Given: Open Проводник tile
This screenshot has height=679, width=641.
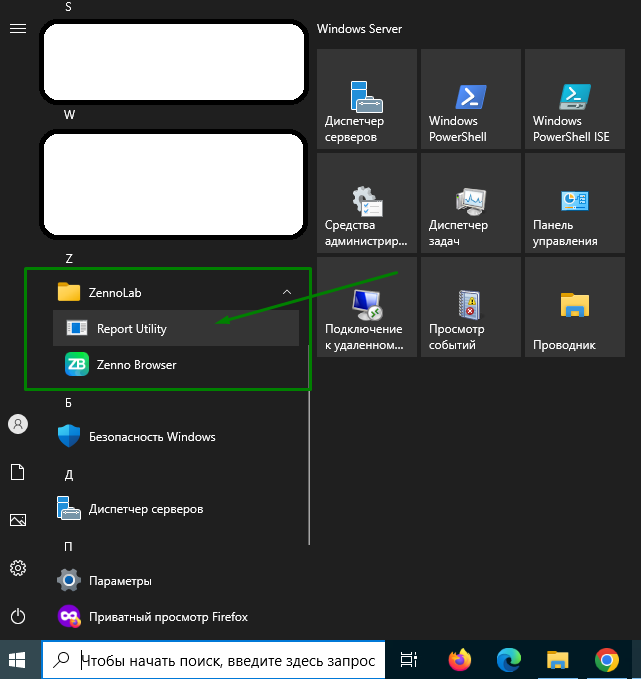Looking at the screenshot, I should (x=575, y=307).
